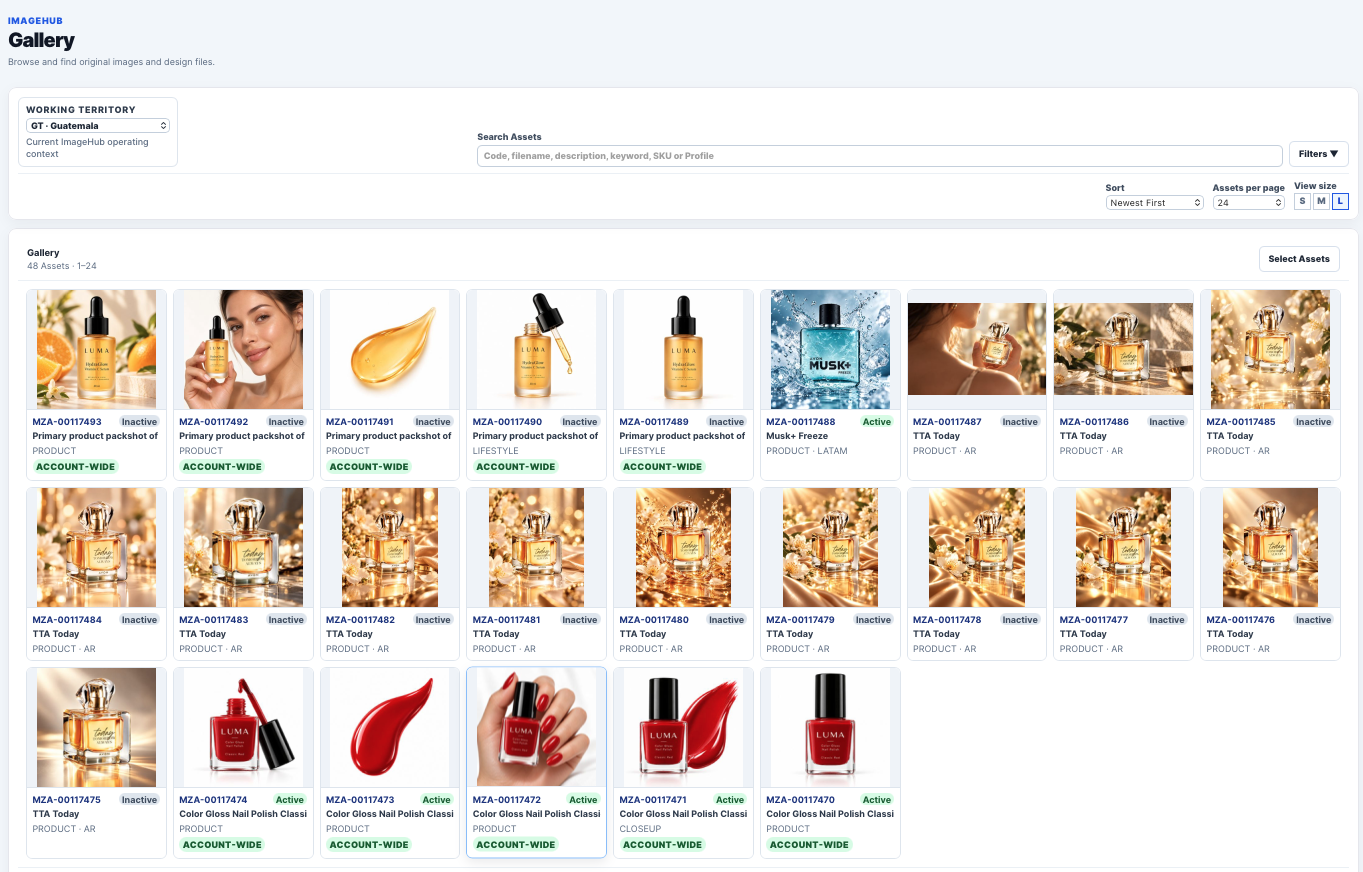The height and width of the screenshot is (872, 1363).
Task: Click the asset code MZA-00117489
Action: pos(654,422)
